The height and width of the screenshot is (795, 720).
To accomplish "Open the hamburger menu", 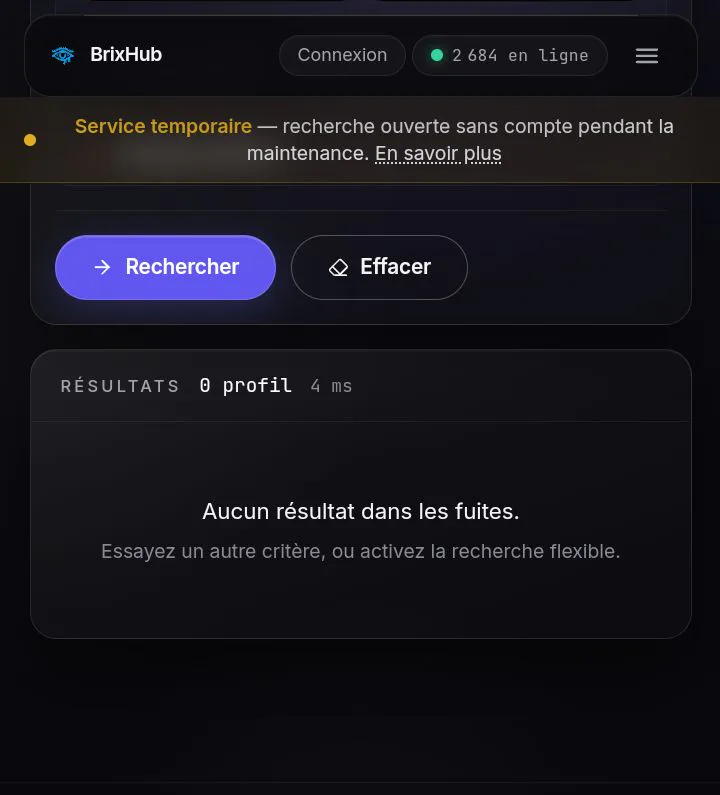I will coord(646,56).
